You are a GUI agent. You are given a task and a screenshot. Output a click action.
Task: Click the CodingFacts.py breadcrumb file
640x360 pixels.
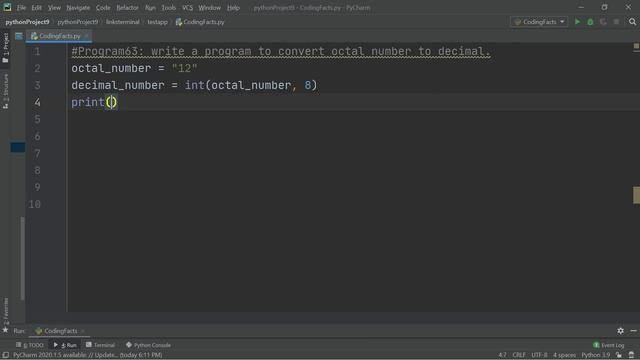(x=200, y=22)
